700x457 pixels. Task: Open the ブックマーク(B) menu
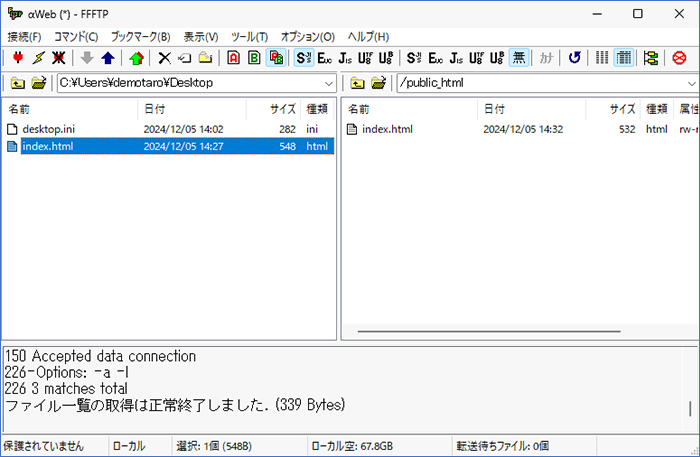point(140,36)
